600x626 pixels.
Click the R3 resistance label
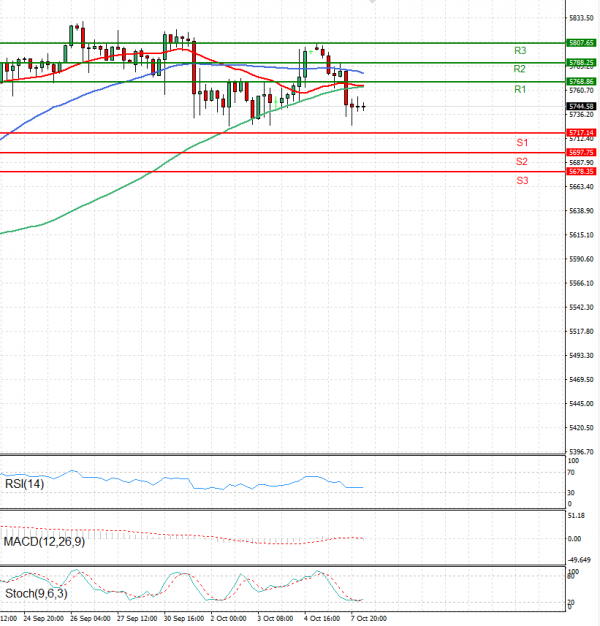click(x=520, y=51)
